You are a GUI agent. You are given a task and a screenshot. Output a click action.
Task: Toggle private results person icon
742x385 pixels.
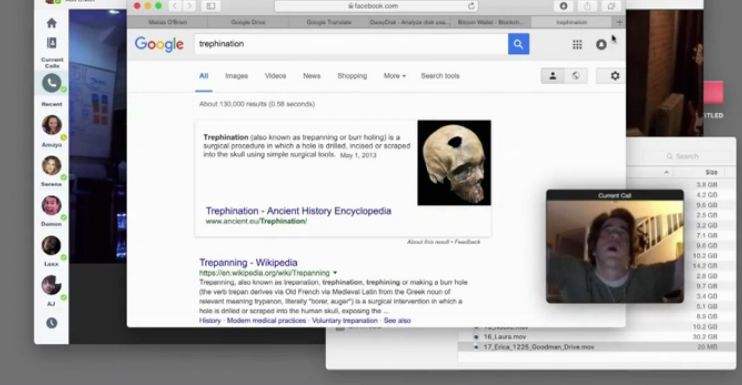(x=552, y=76)
